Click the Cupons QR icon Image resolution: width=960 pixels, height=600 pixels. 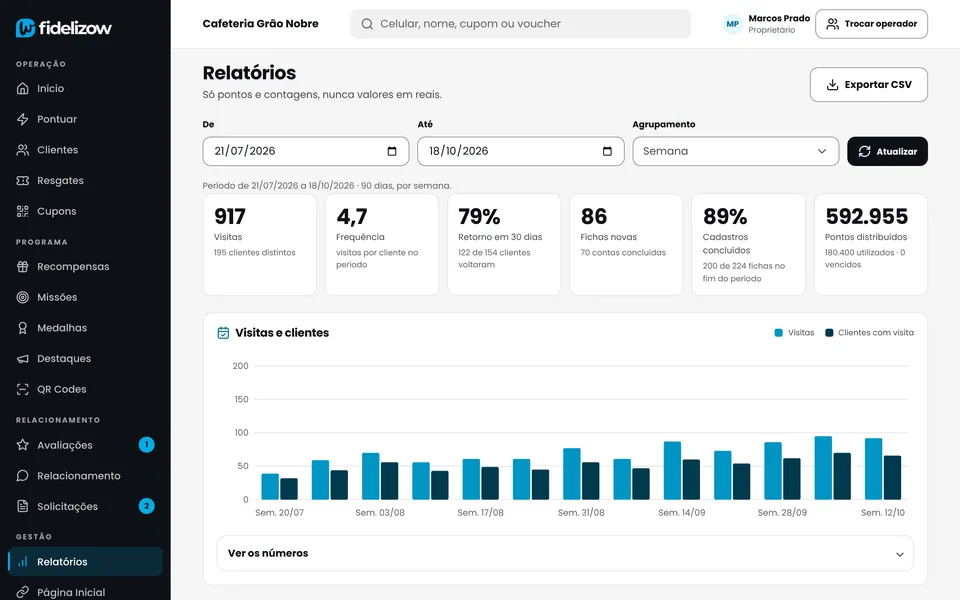point(23,211)
